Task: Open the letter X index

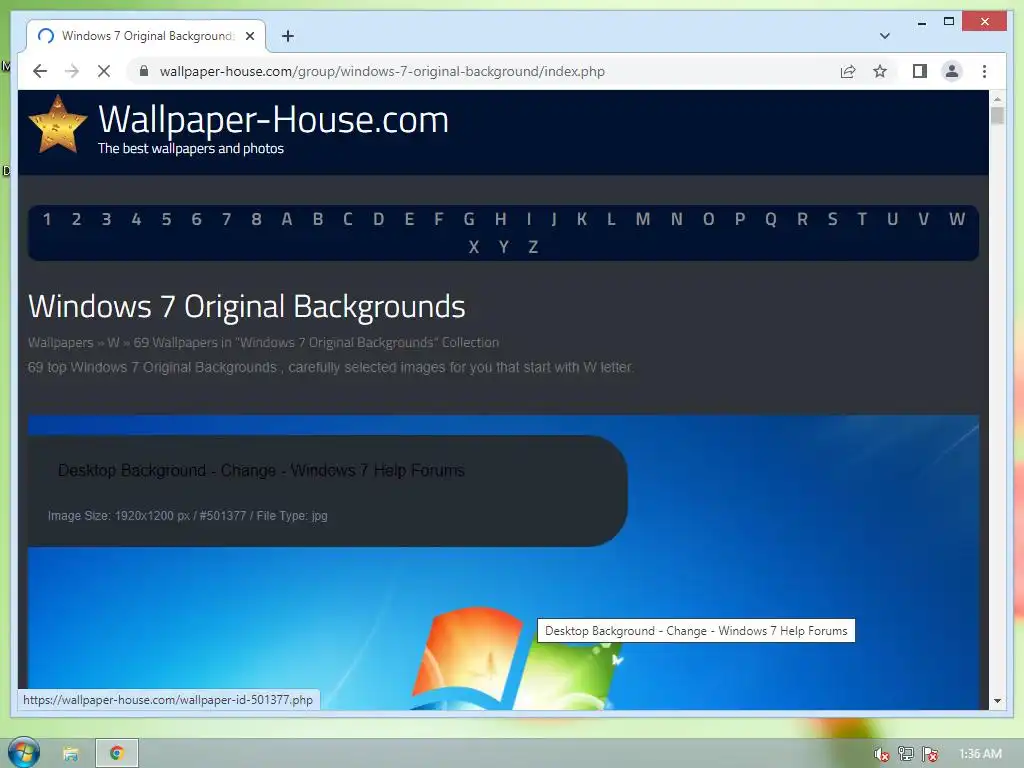Action: coord(474,248)
